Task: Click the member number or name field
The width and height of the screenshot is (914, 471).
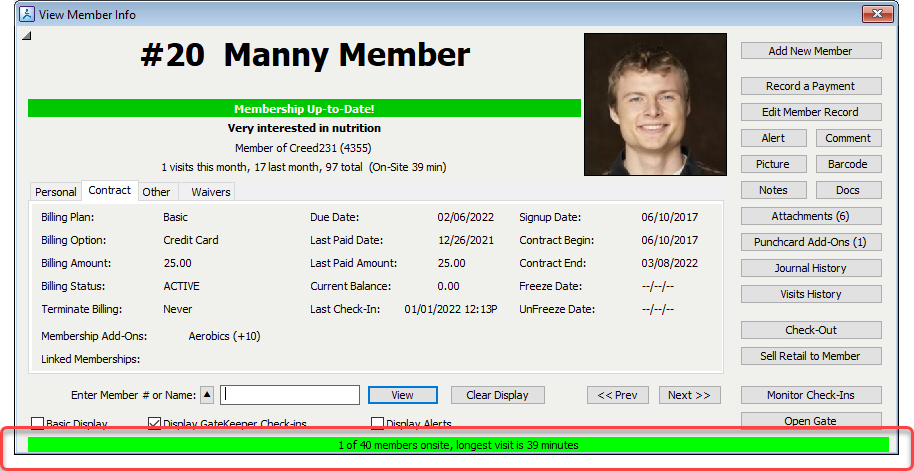Action: [290, 395]
